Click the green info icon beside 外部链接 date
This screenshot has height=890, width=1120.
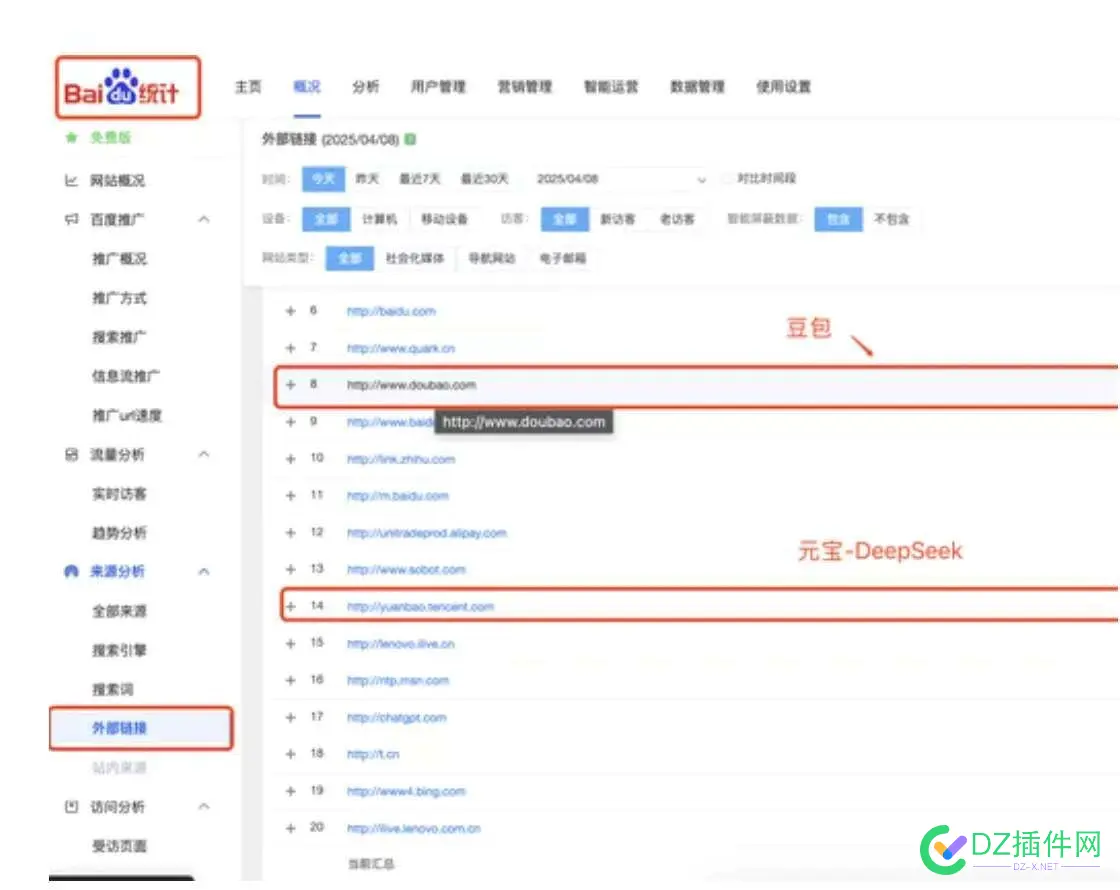(x=409, y=140)
